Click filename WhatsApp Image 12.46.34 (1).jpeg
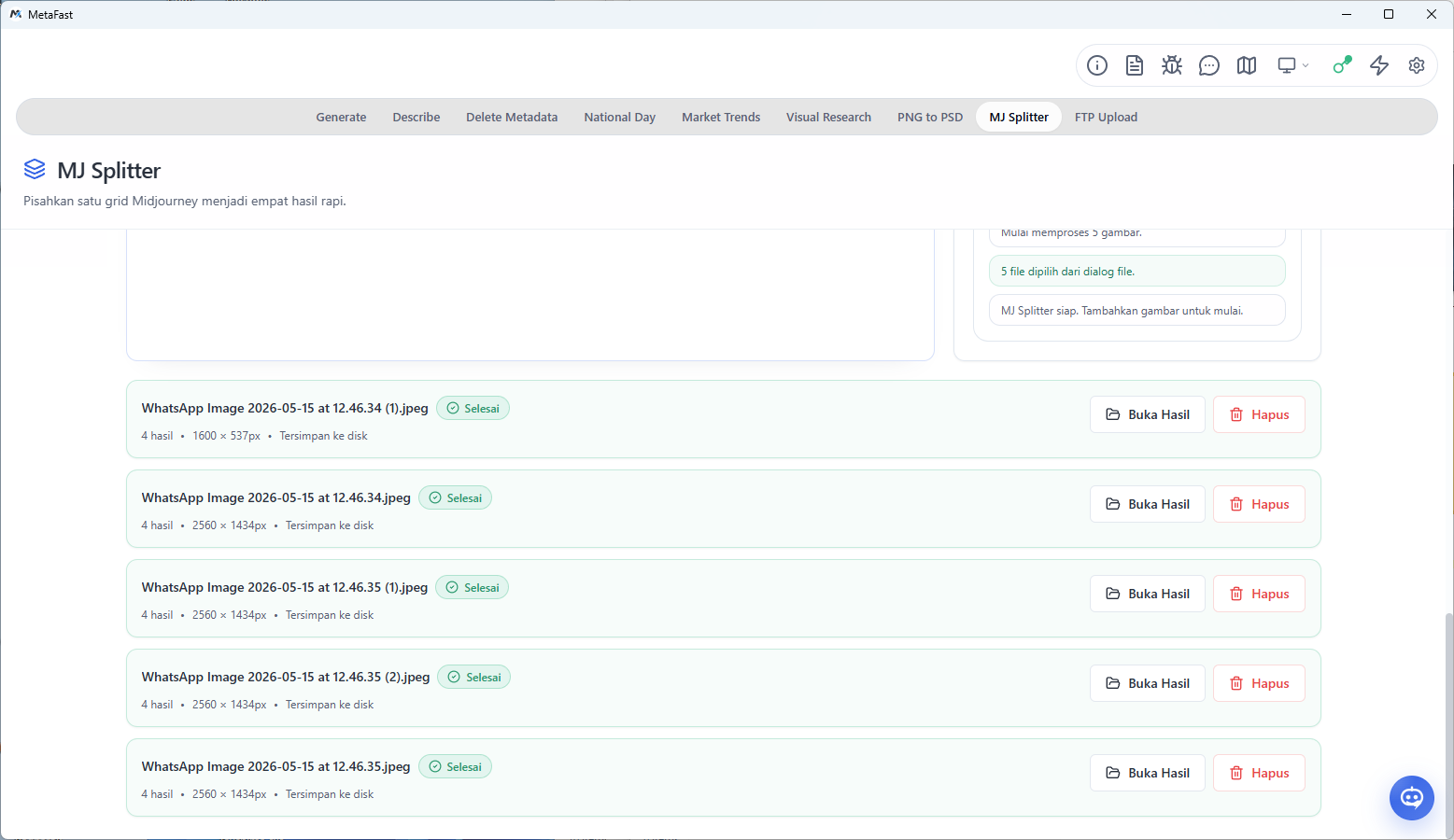1454x840 pixels. tap(285, 408)
